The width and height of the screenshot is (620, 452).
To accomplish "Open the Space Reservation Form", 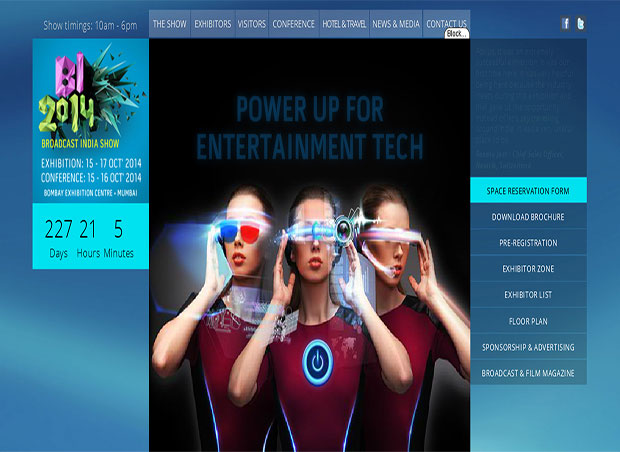I will tap(528, 191).
